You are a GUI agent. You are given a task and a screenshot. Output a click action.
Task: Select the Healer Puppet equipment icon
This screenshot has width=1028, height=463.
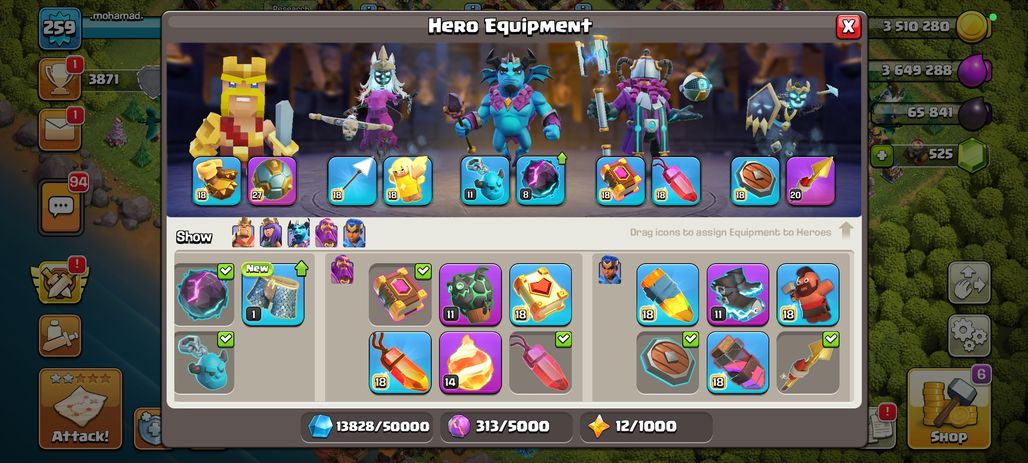(407, 180)
